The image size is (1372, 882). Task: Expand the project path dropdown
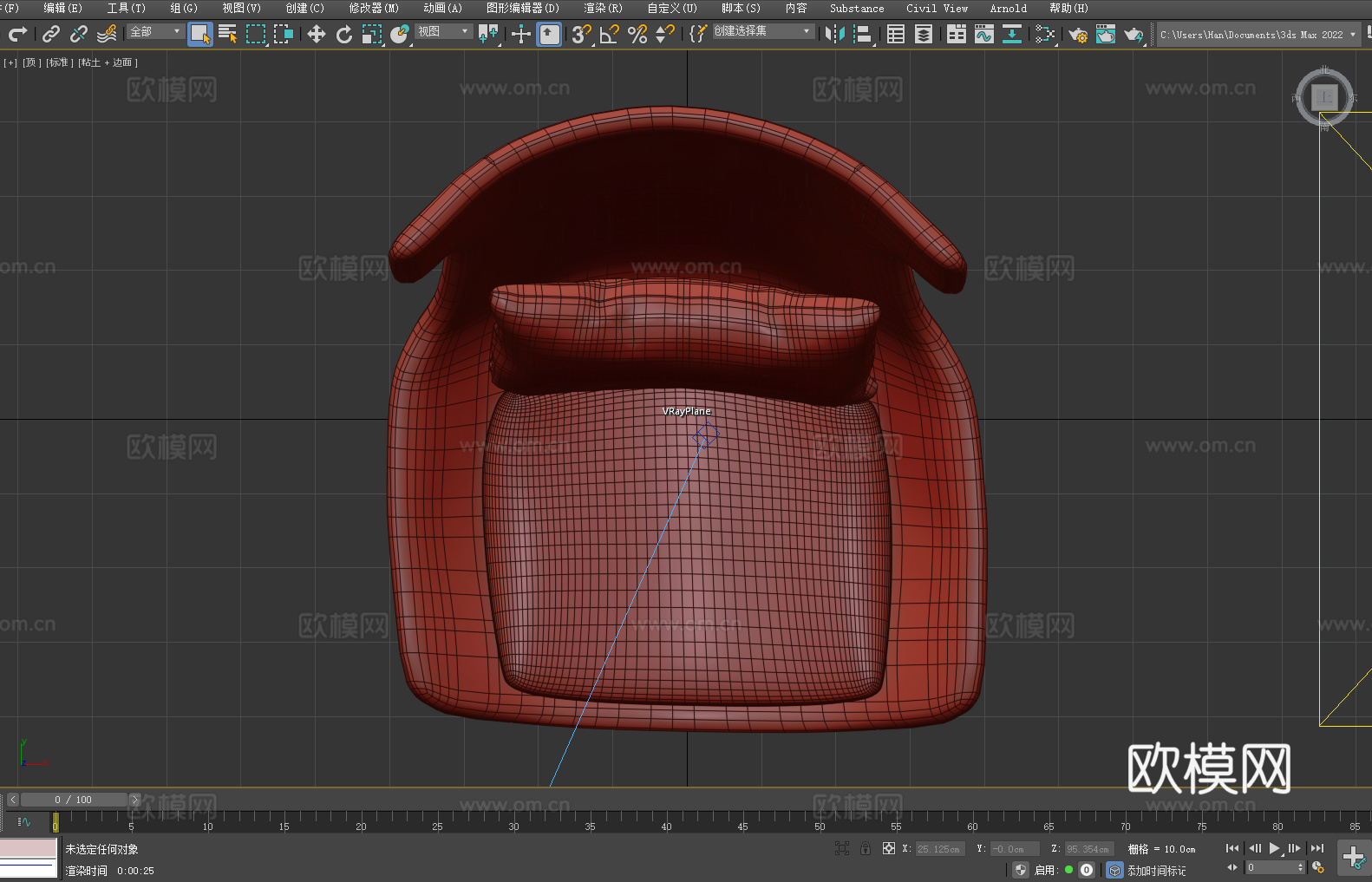click(1353, 35)
